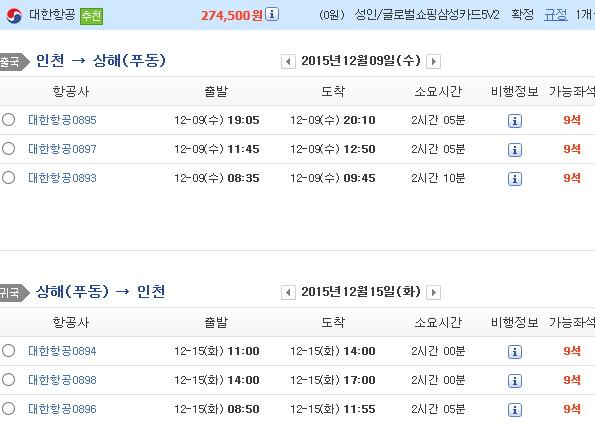Select flight 대한항공0893 radio button

[8, 177]
